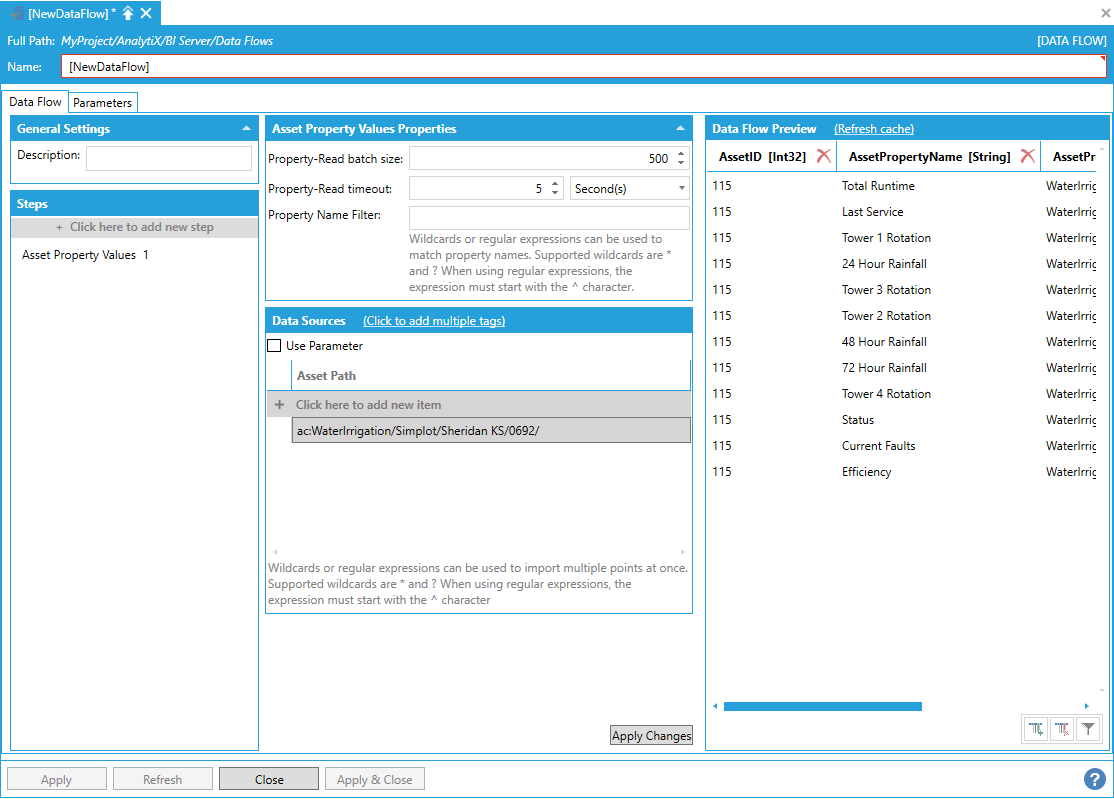Collapse the Asset Property Values Properties panel
The height and width of the screenshot is (799, 1114).
click(680, 129)
